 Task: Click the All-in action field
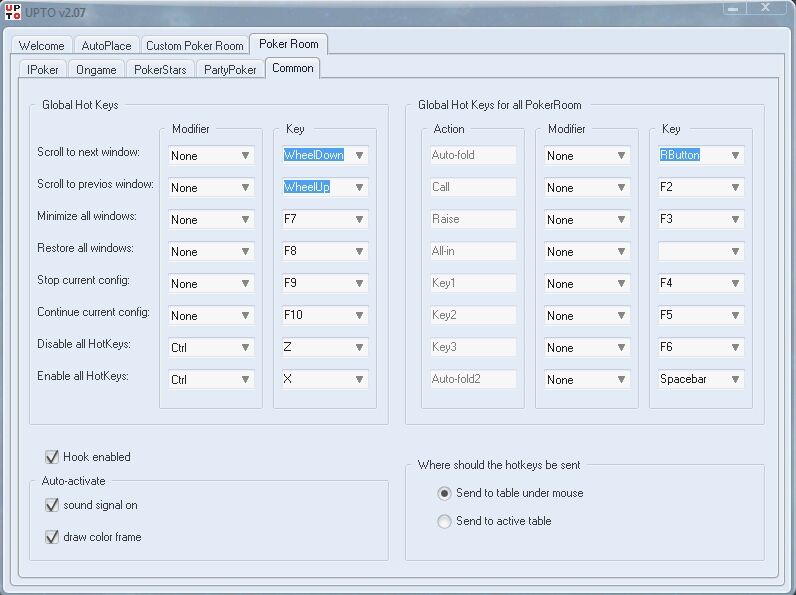pyautogui.click(x=473, y=251)
